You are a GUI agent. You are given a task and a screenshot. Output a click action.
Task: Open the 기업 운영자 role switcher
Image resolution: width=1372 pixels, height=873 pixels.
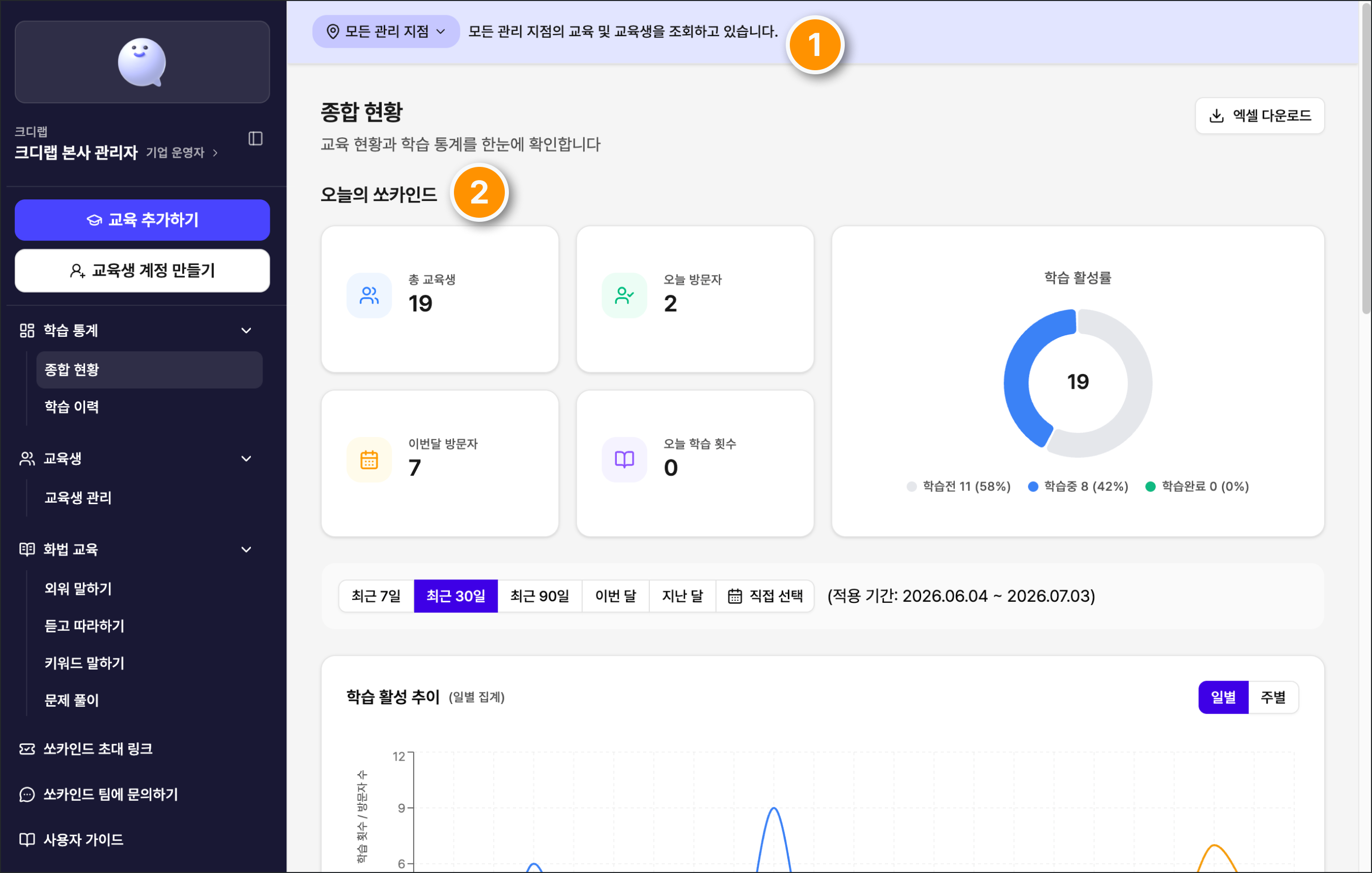pyautogui.click(x=182, y=153)
